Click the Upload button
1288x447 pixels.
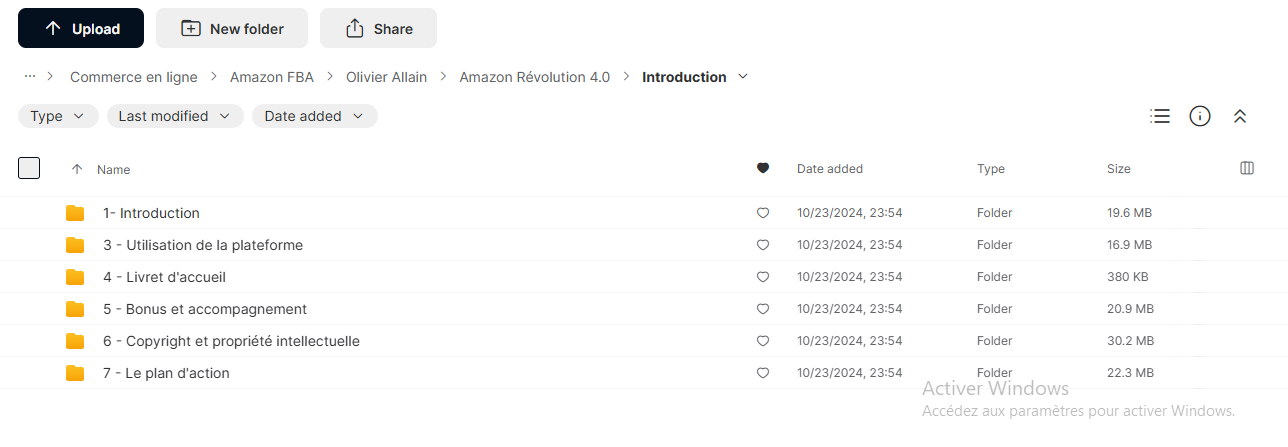[81, 28]
